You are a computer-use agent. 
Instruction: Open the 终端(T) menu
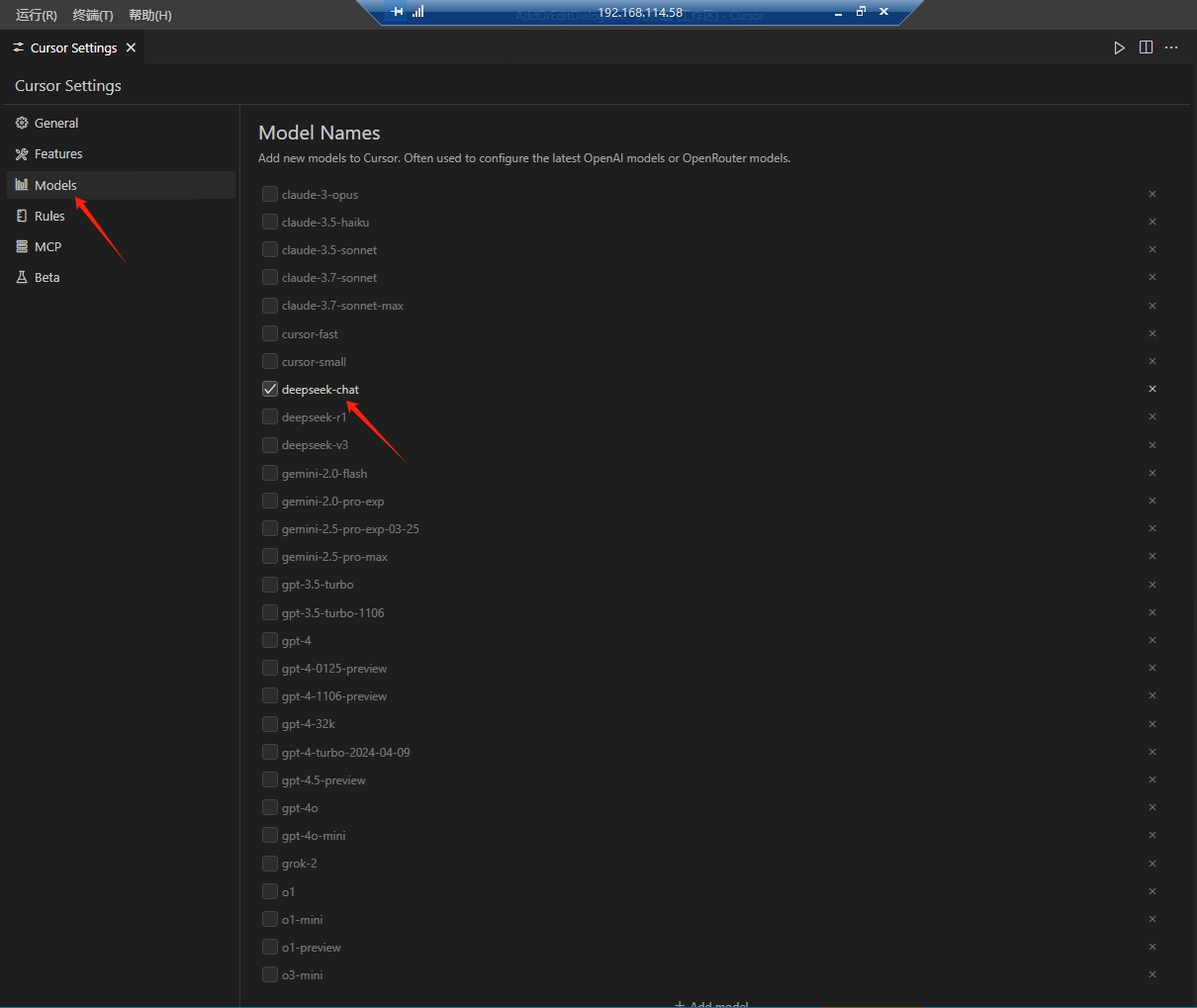pyautogui.click(x=93, y=15)
